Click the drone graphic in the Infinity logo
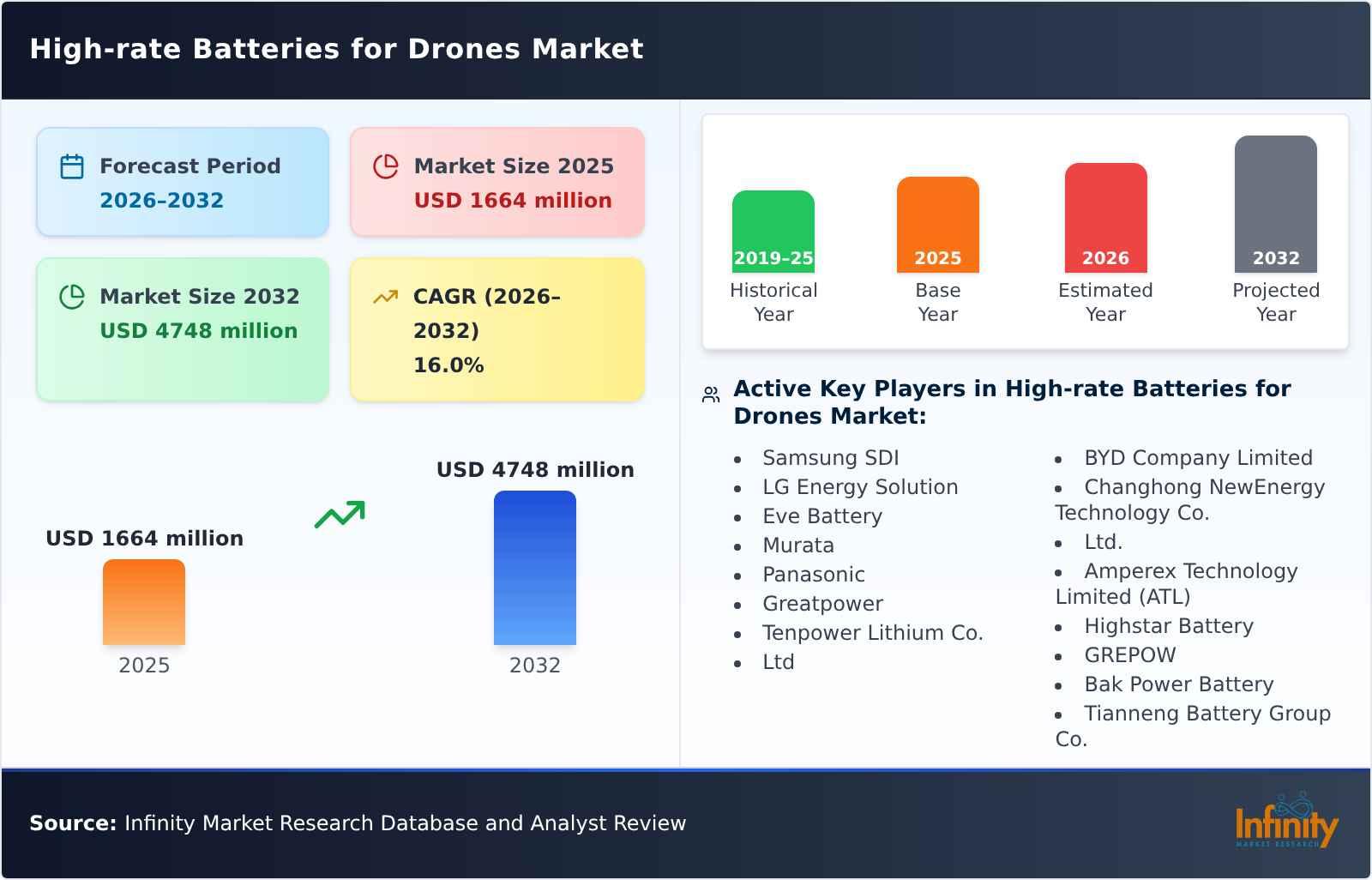1372x880 pixels. tap(1295, 806)
